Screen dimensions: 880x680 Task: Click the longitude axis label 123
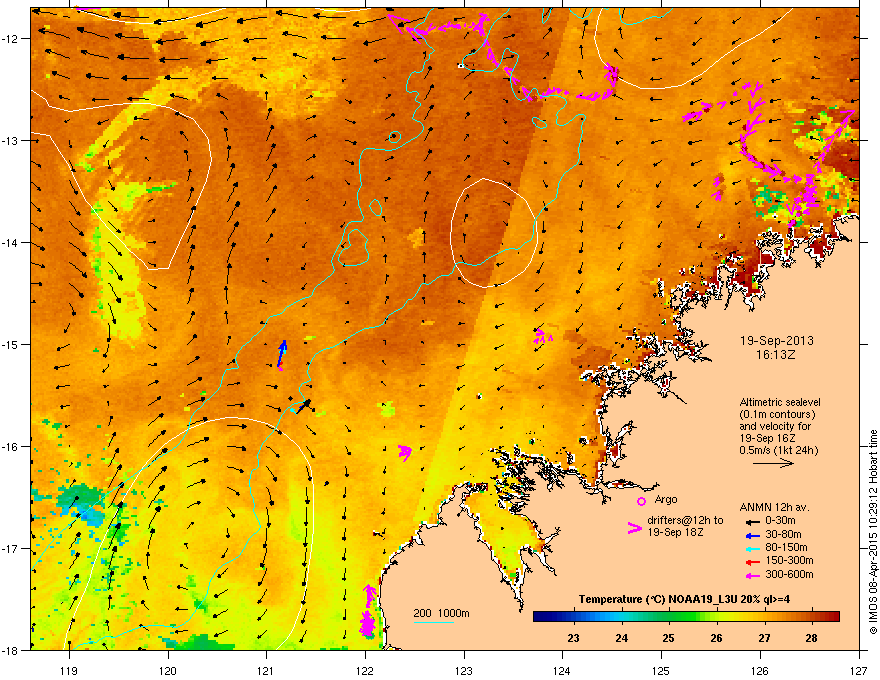(464, 670)
